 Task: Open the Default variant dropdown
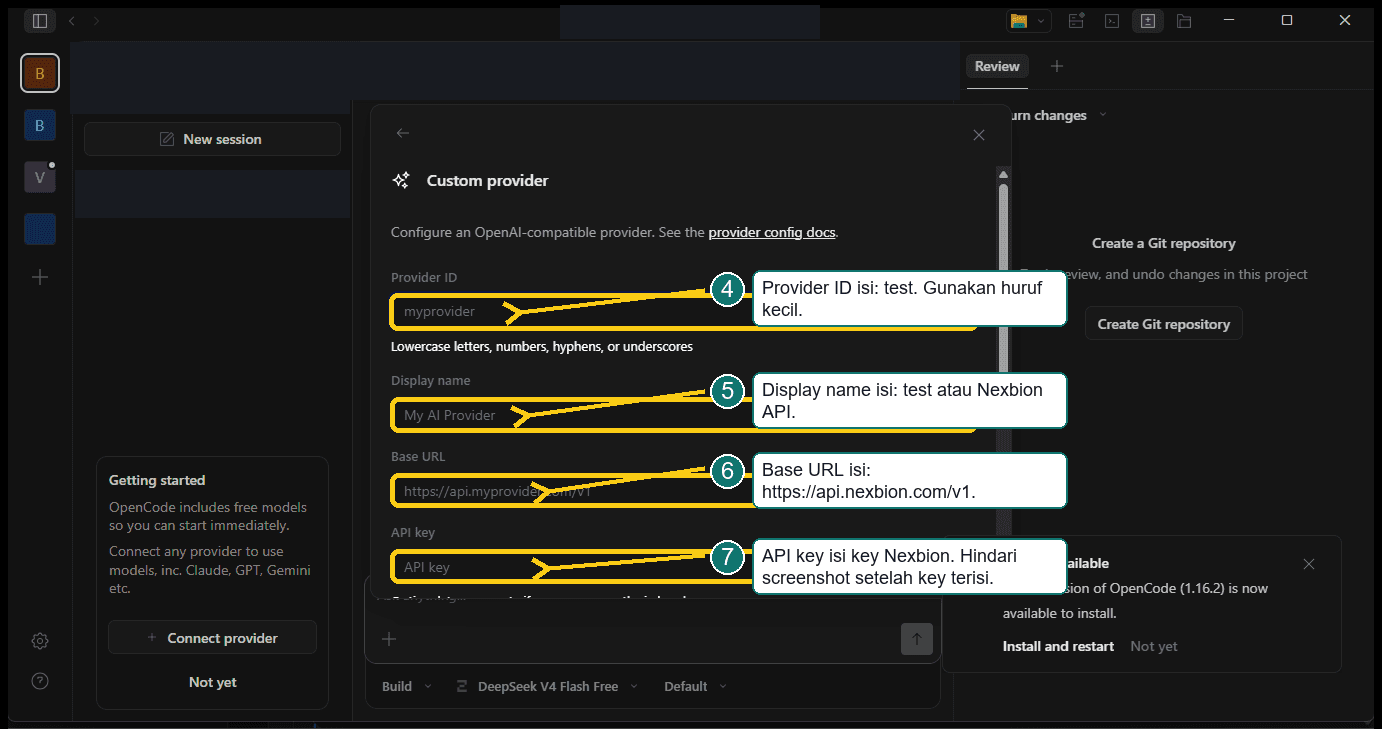pyautogui.click(x=696, y=686)
